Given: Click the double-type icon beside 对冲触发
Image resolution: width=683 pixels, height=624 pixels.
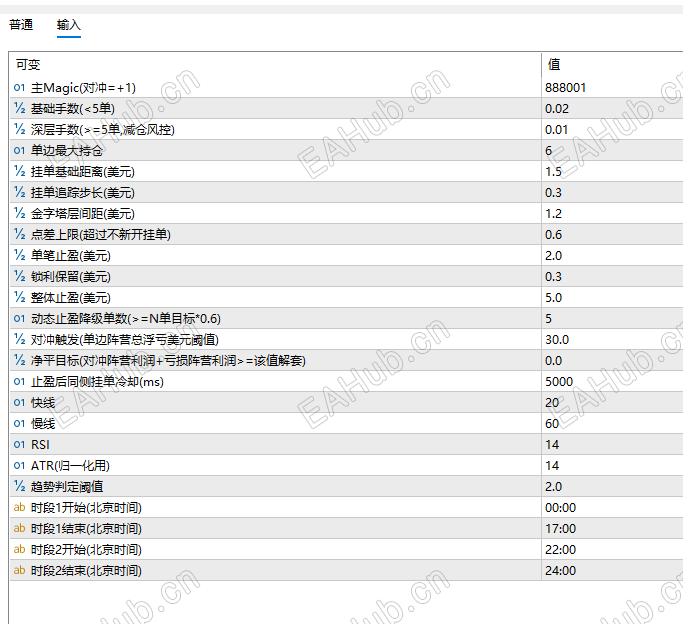Looking at the screenshot, I should click(x=20, y=339).
